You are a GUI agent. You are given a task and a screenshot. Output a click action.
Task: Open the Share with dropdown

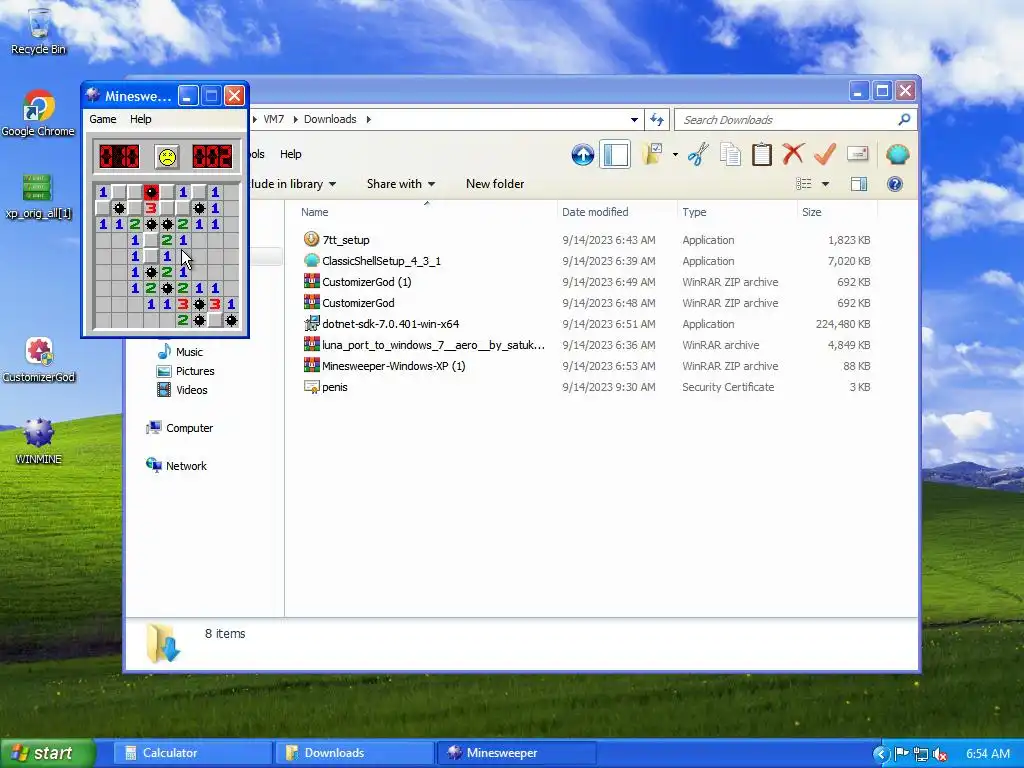[x=401, y=184]
